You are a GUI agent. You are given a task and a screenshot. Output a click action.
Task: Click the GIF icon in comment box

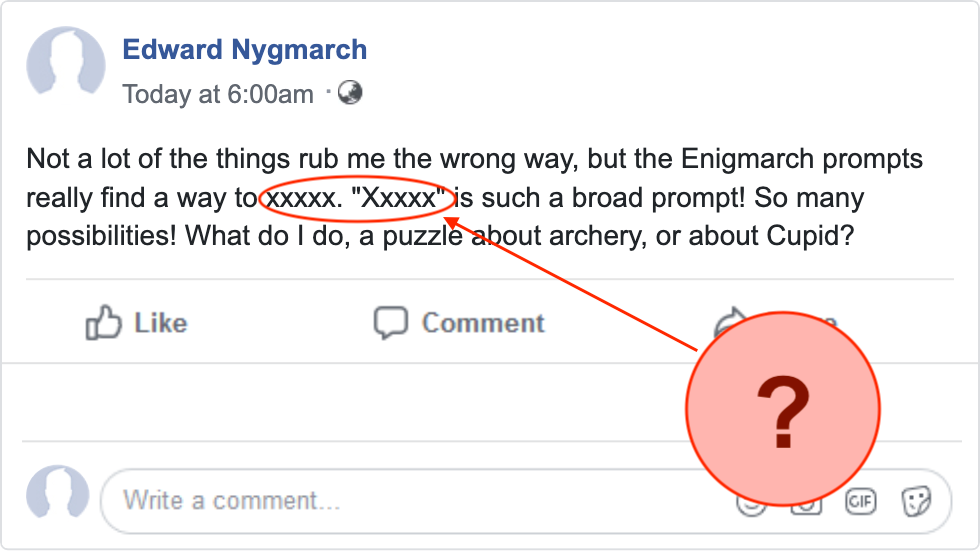pos(861,501)
